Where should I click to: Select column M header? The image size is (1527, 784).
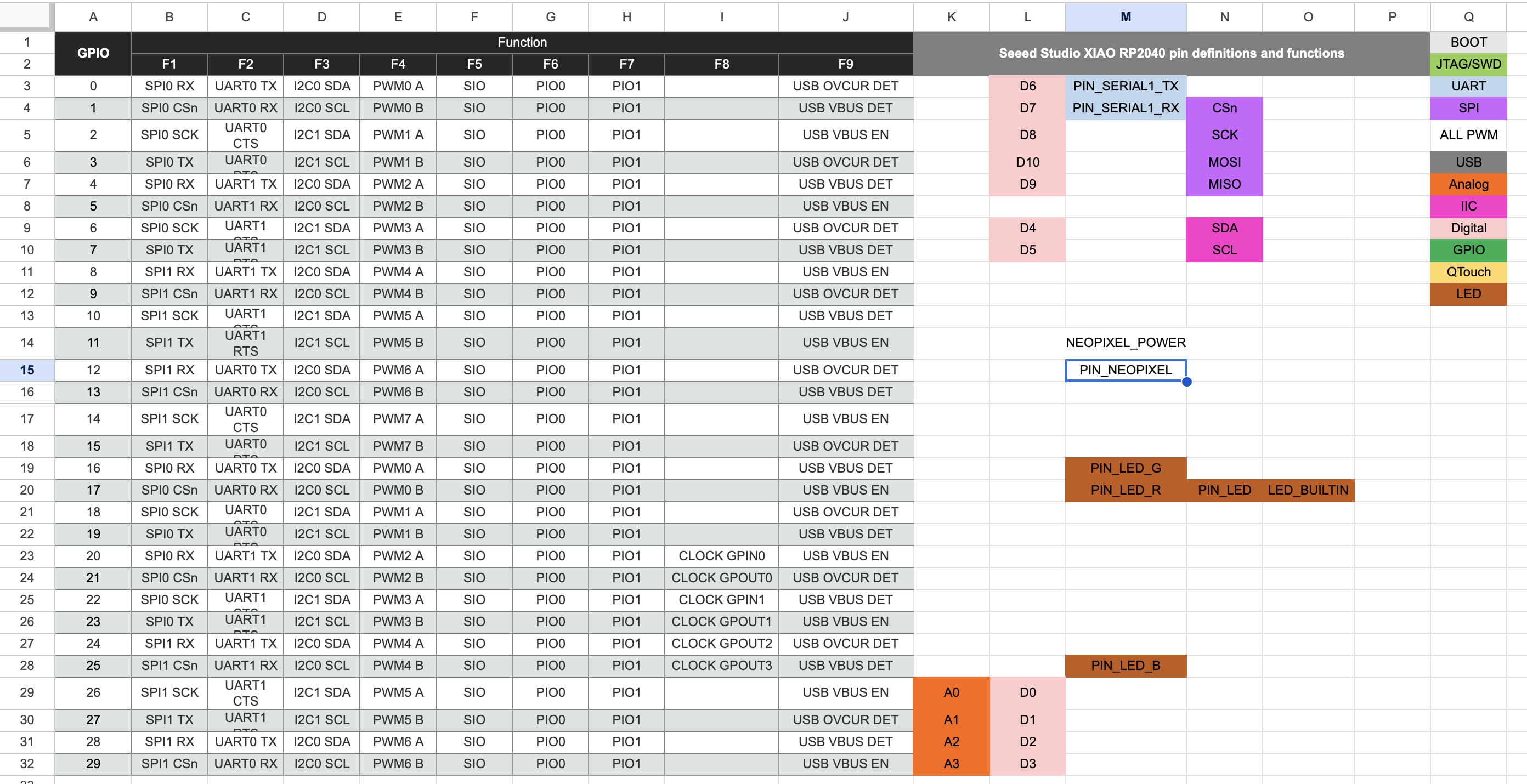1125,17
